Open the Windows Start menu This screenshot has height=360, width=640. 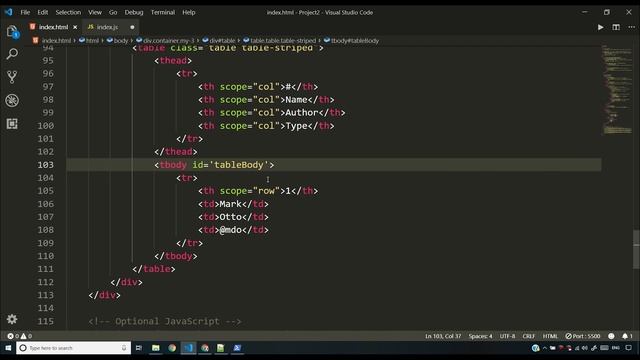[x=8, y=348]
